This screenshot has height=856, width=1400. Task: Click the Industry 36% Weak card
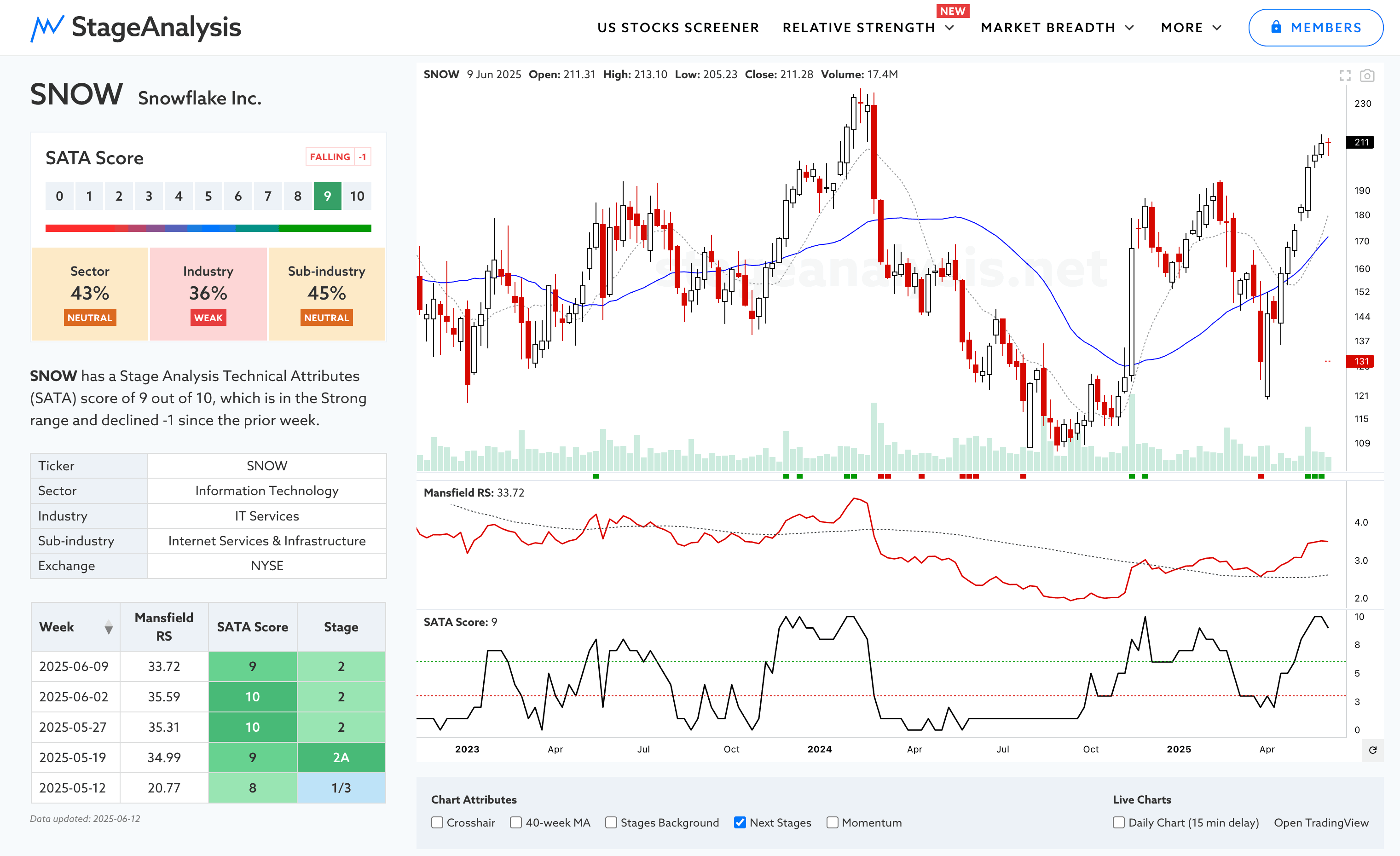[x=208, y=294]
